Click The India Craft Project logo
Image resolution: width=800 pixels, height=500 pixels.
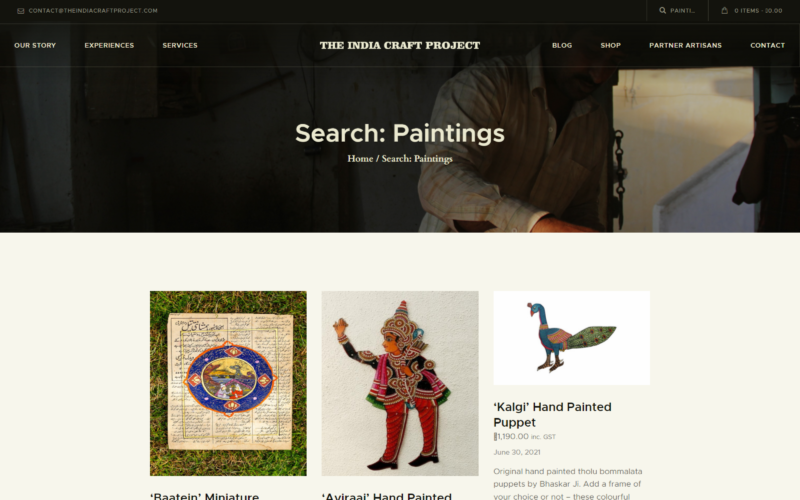point(399,45)
